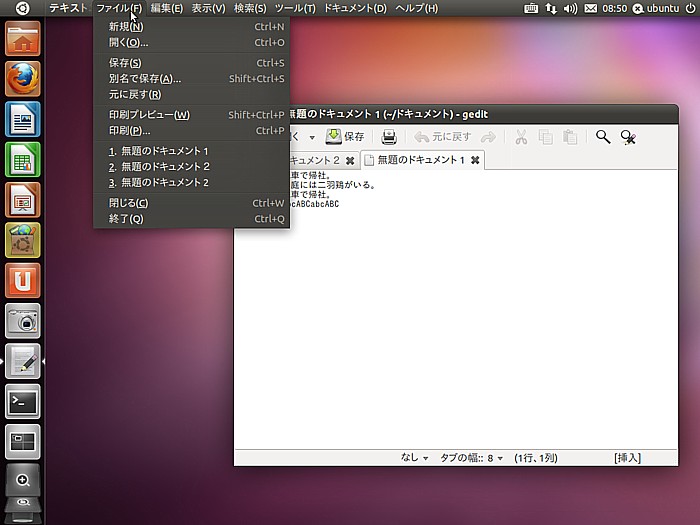Viewport: 700px width, 525px height.
Task: Open the keyboard input indicator in panel
Action: (530, 8)
